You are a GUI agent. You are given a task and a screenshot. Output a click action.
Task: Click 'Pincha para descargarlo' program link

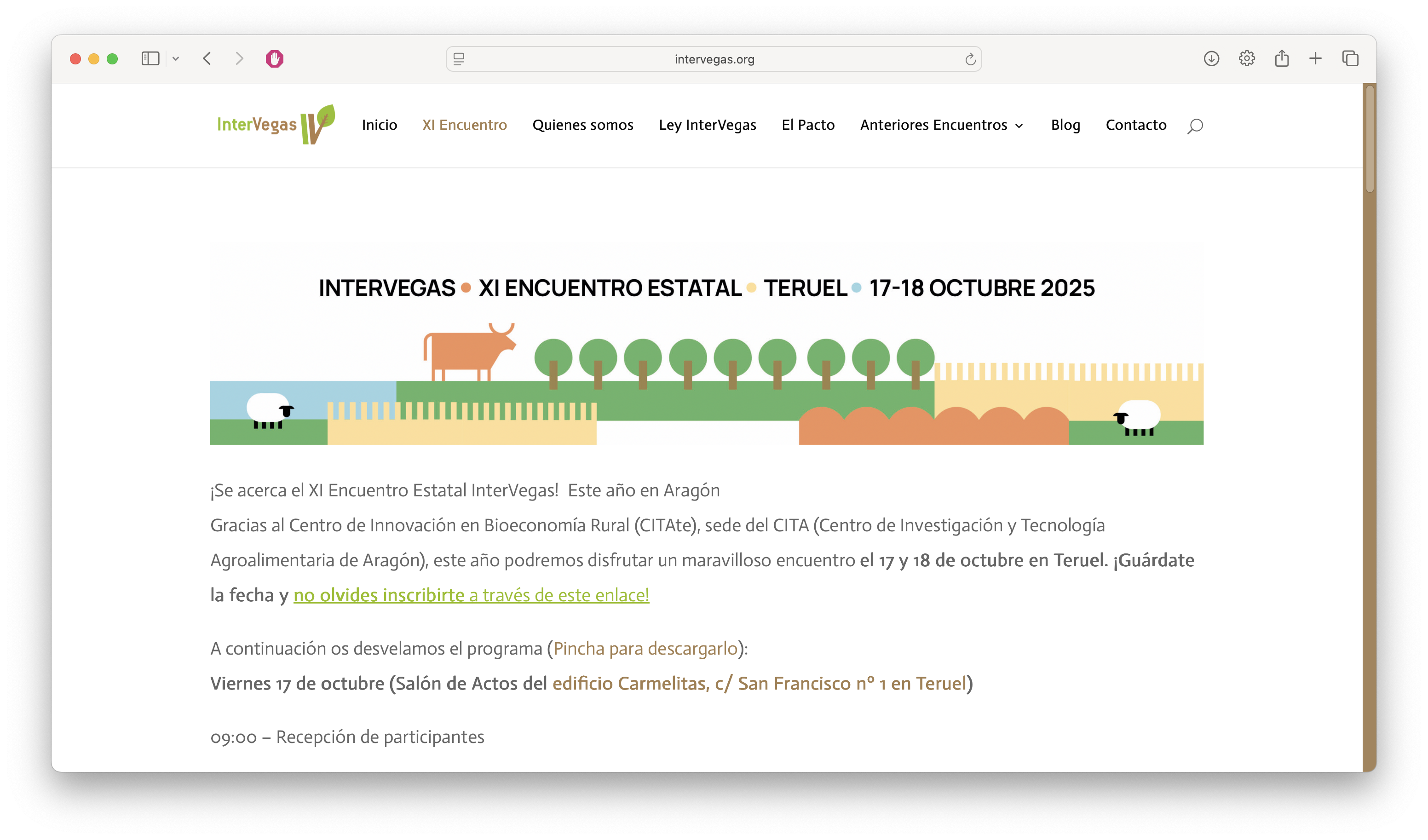(x=645, y=649)
